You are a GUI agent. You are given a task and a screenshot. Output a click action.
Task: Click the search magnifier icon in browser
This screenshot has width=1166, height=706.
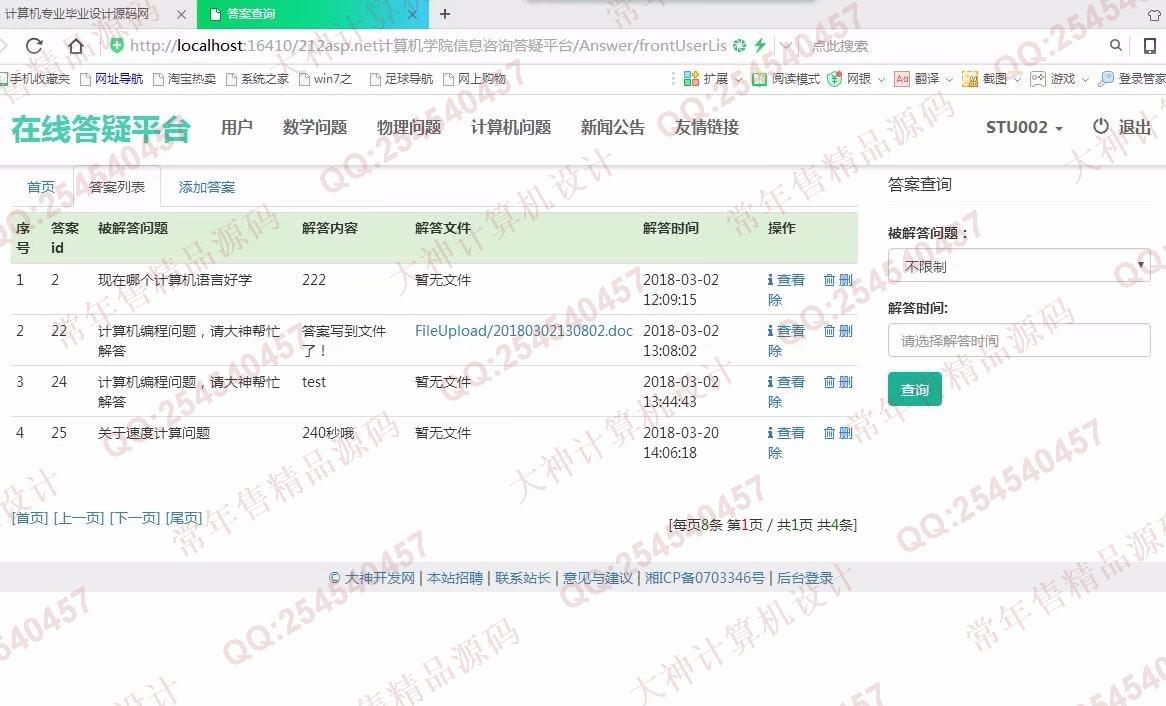[1116, 46]
